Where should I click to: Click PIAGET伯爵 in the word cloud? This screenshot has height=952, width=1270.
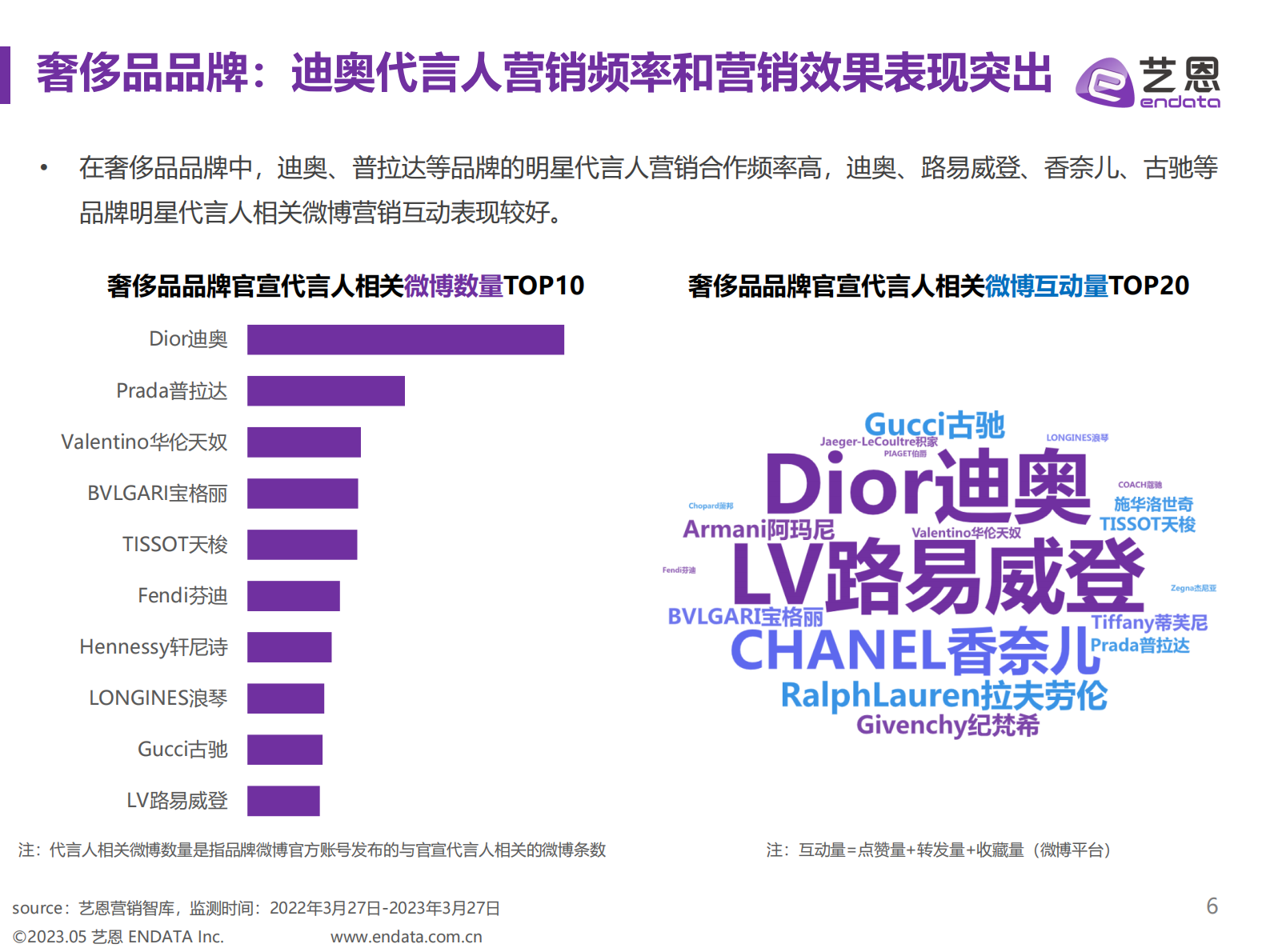point(905,454)
